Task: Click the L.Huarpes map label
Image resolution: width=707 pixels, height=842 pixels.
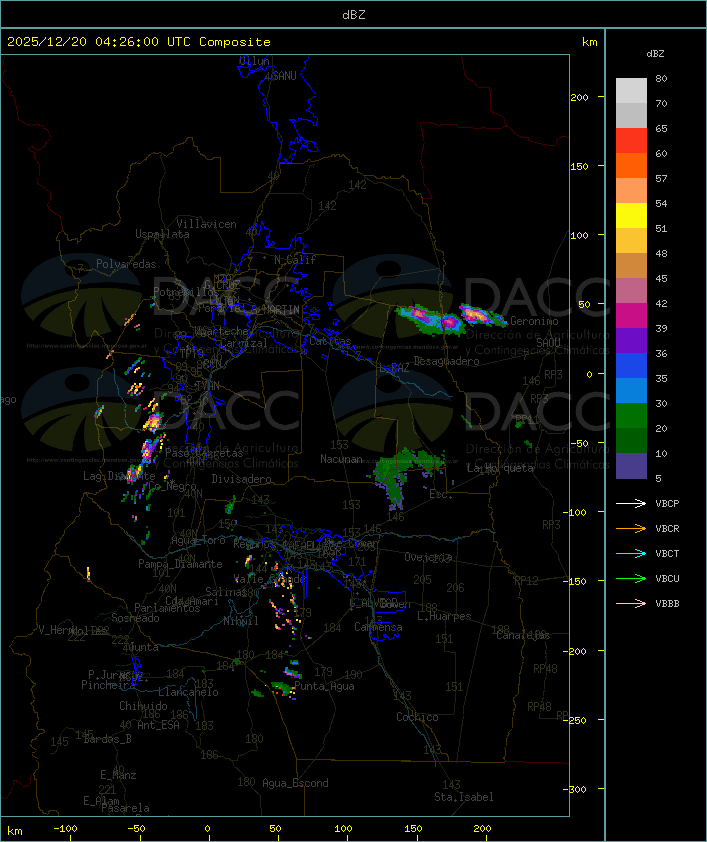Action: (x=444, y=616)
